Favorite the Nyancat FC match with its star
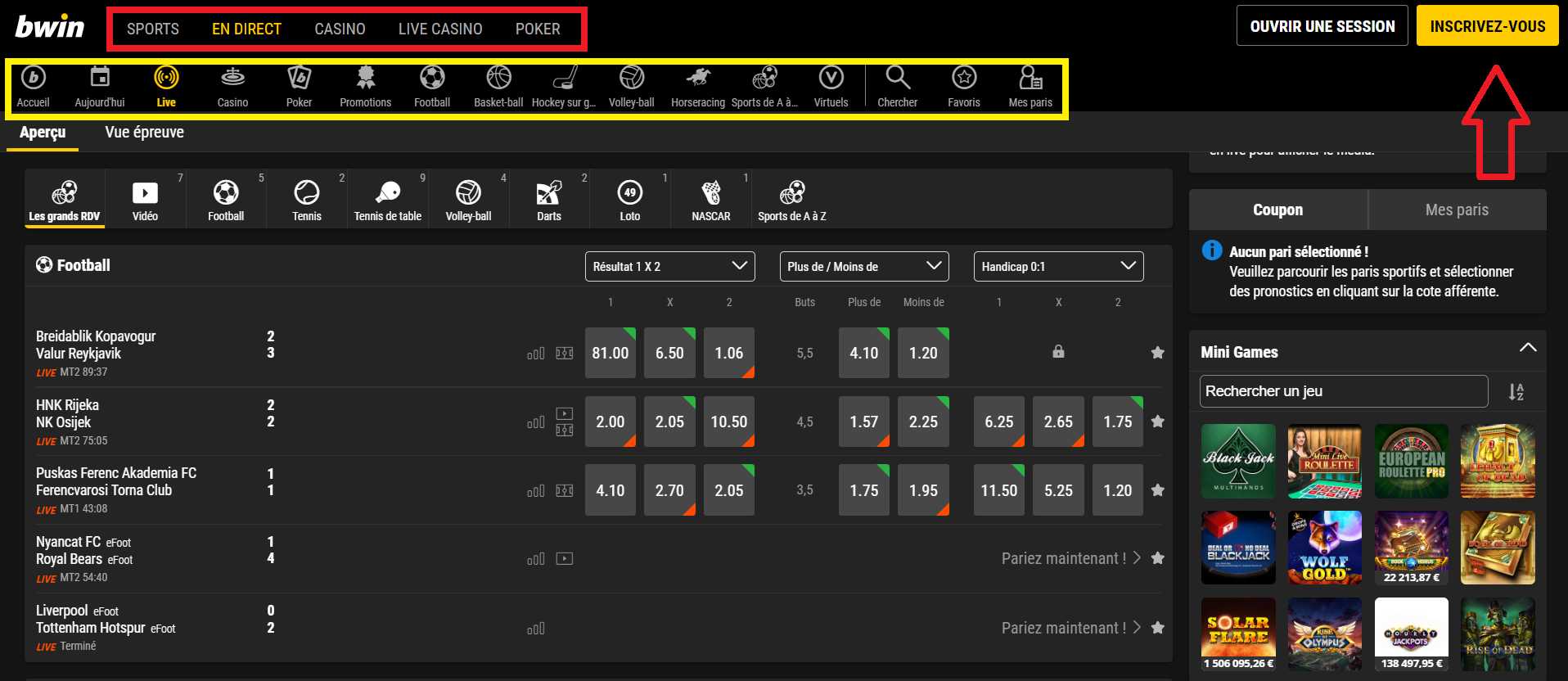The image size is (1568, 681). (1157, 558)
